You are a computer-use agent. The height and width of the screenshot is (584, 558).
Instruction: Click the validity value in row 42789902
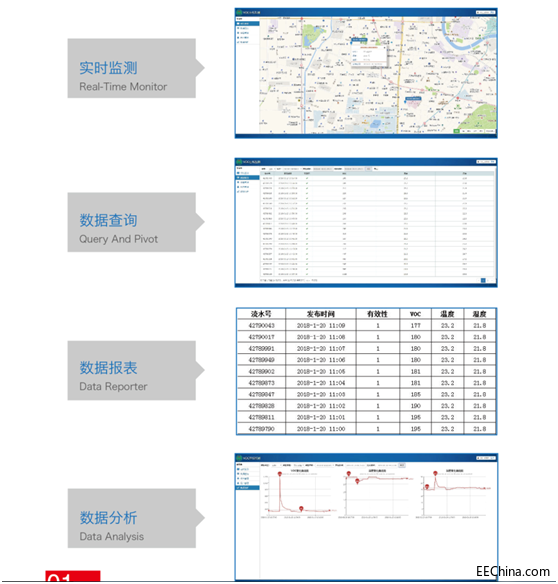(x=378, y=371)
